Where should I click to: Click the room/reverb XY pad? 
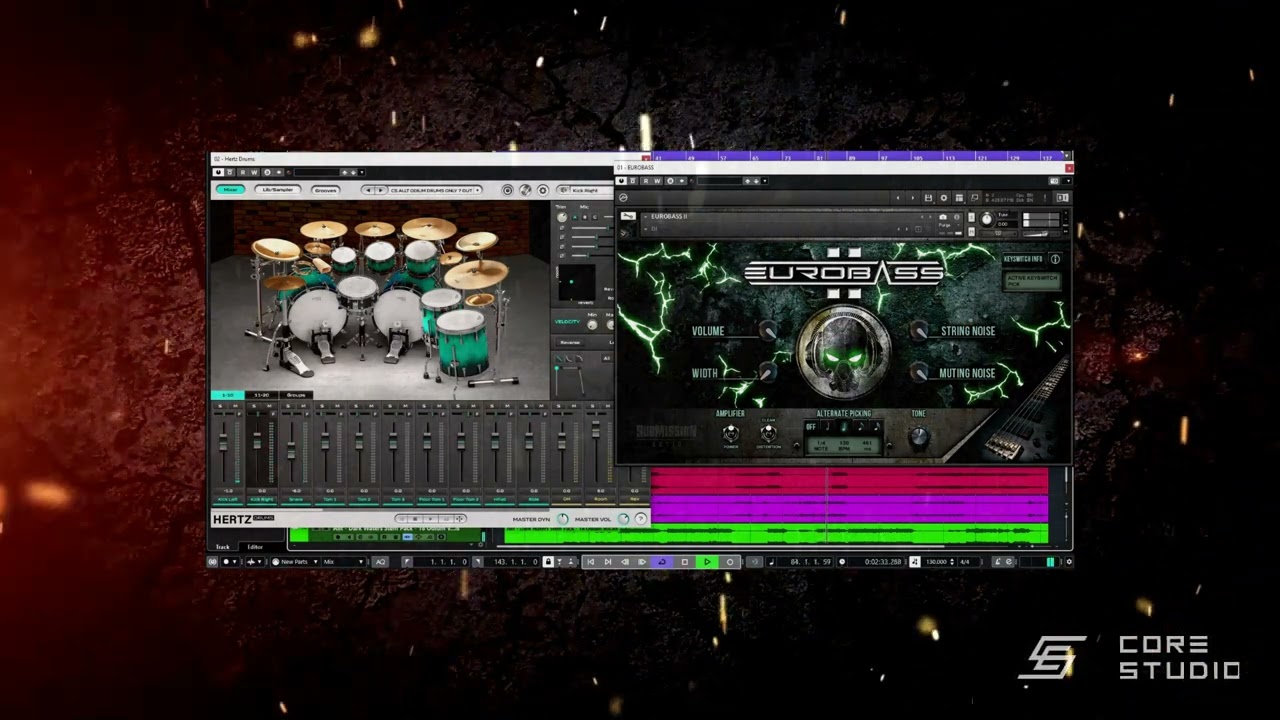[x=575, y=283]
